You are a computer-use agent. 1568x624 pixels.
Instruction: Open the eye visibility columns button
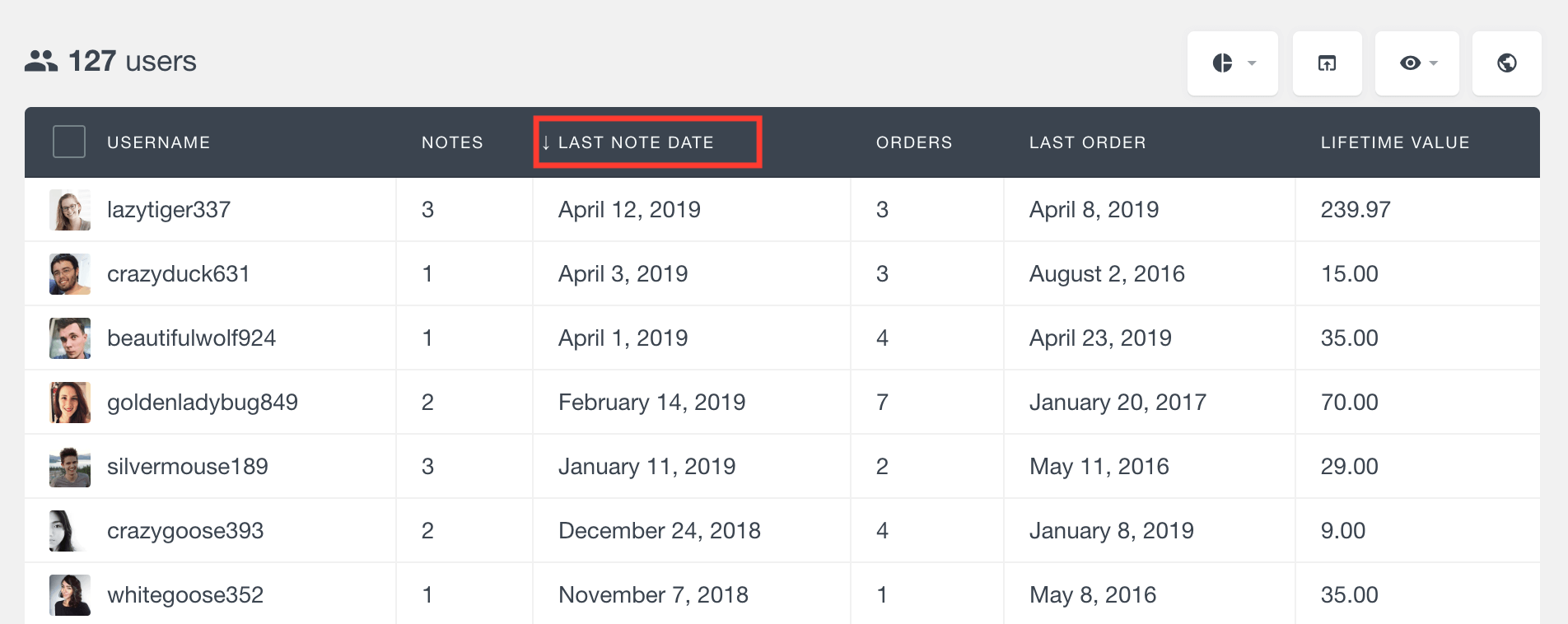coord(1416,63)
